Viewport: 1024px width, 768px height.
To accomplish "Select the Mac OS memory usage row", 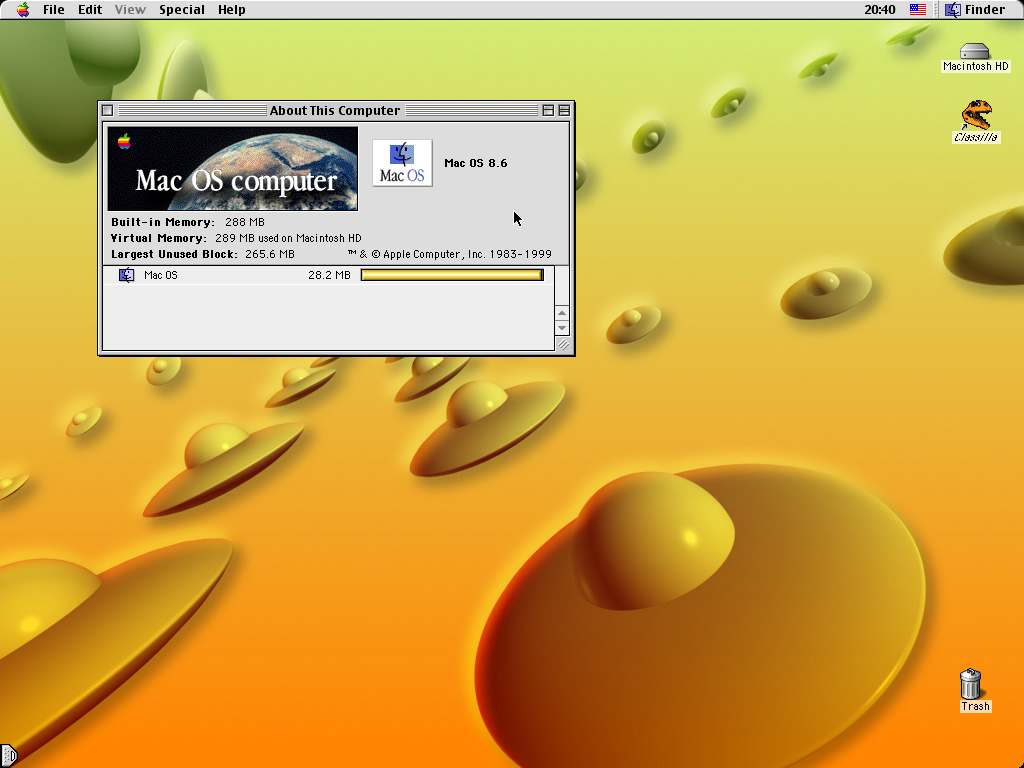I will click(x=328, y=275).
